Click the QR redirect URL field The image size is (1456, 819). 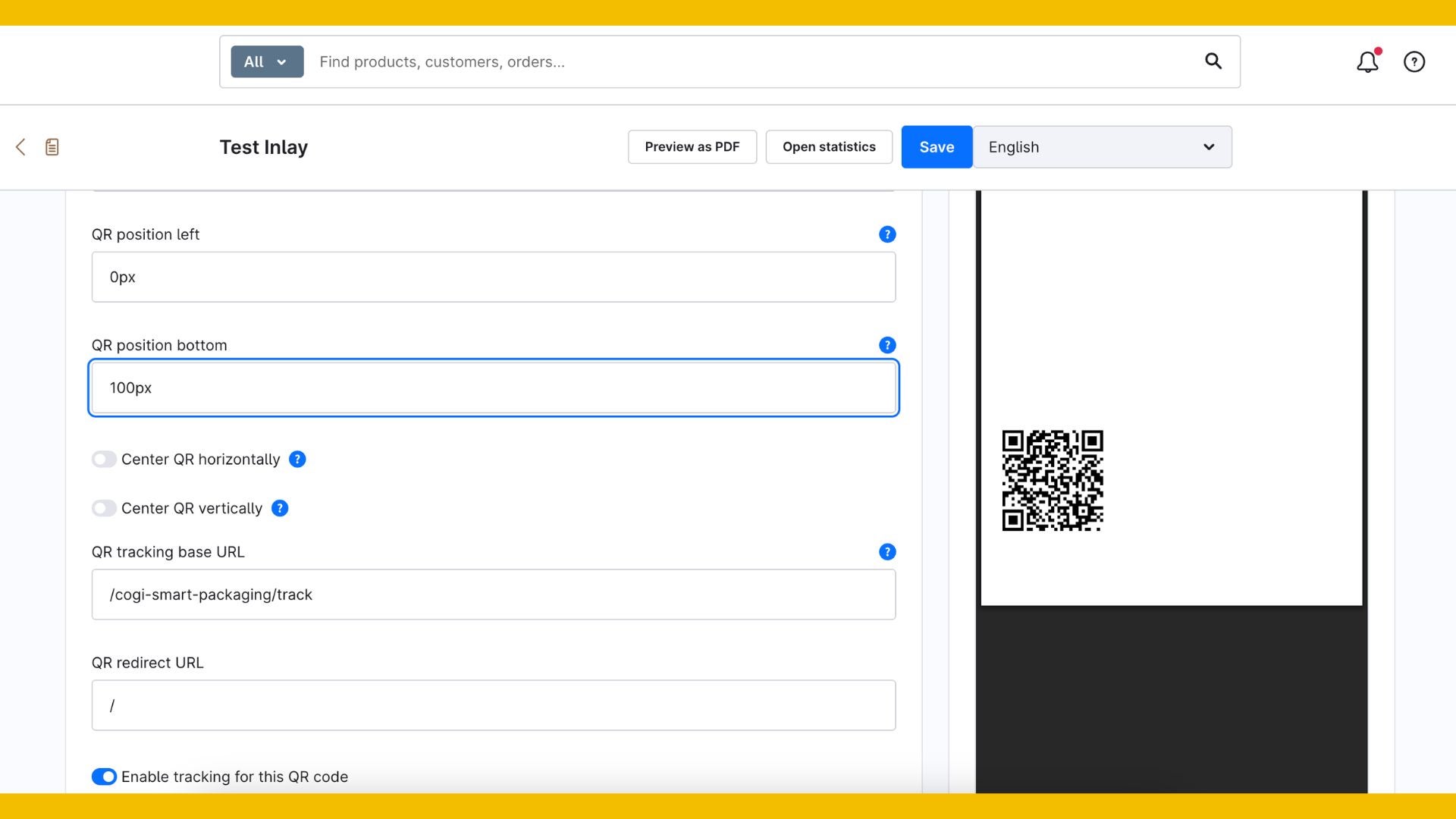click(494, 705)
